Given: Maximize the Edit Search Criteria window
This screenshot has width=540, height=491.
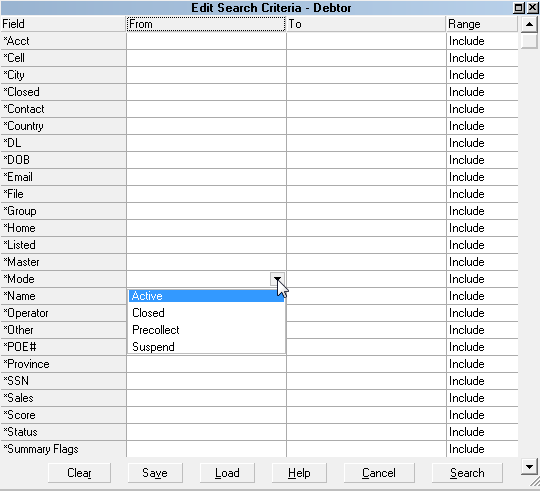Looking at the screenshot, I should 518,8.
